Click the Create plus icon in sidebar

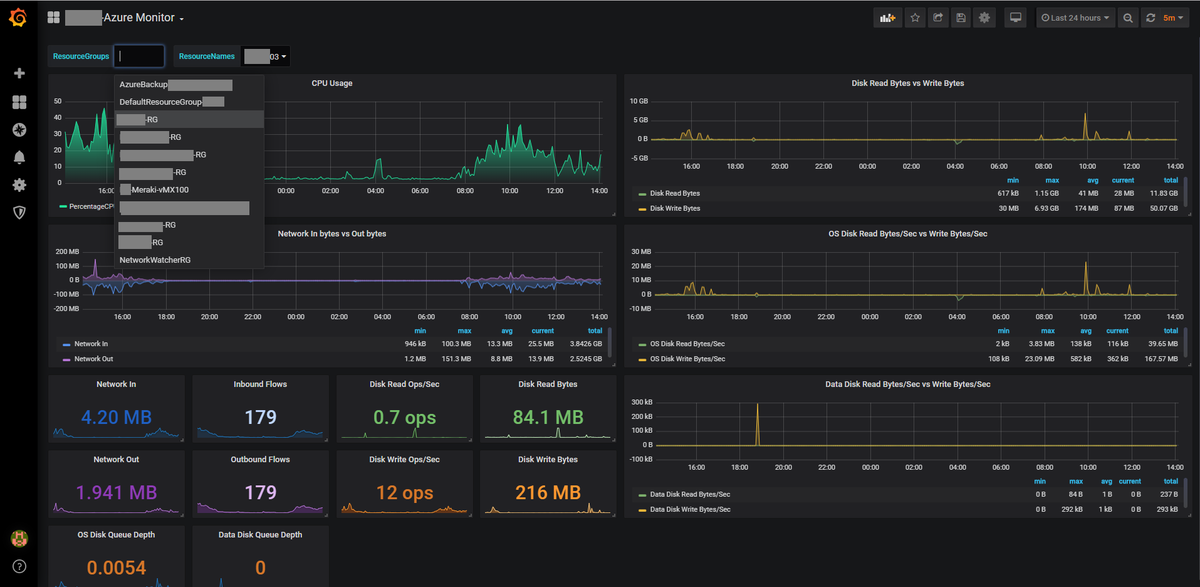(19, 74)
